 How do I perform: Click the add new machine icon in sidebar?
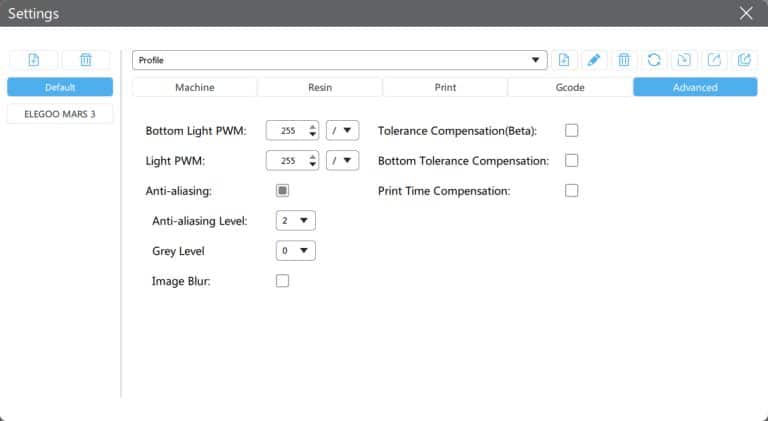pyautogui.click(x=33, y=60)
